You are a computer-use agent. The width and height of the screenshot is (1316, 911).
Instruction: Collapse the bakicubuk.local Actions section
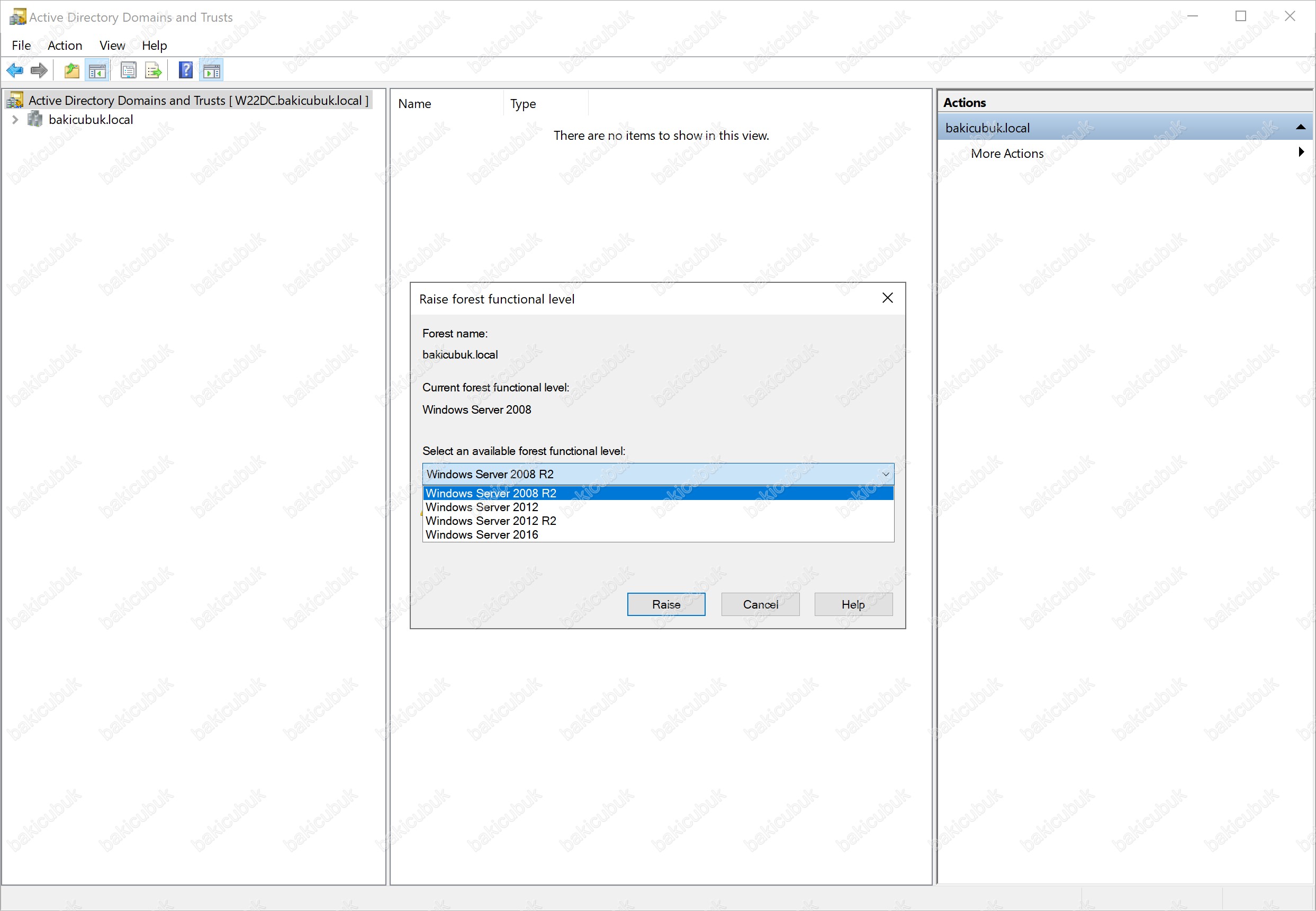pyautogui.click(x=1301, y=127)
